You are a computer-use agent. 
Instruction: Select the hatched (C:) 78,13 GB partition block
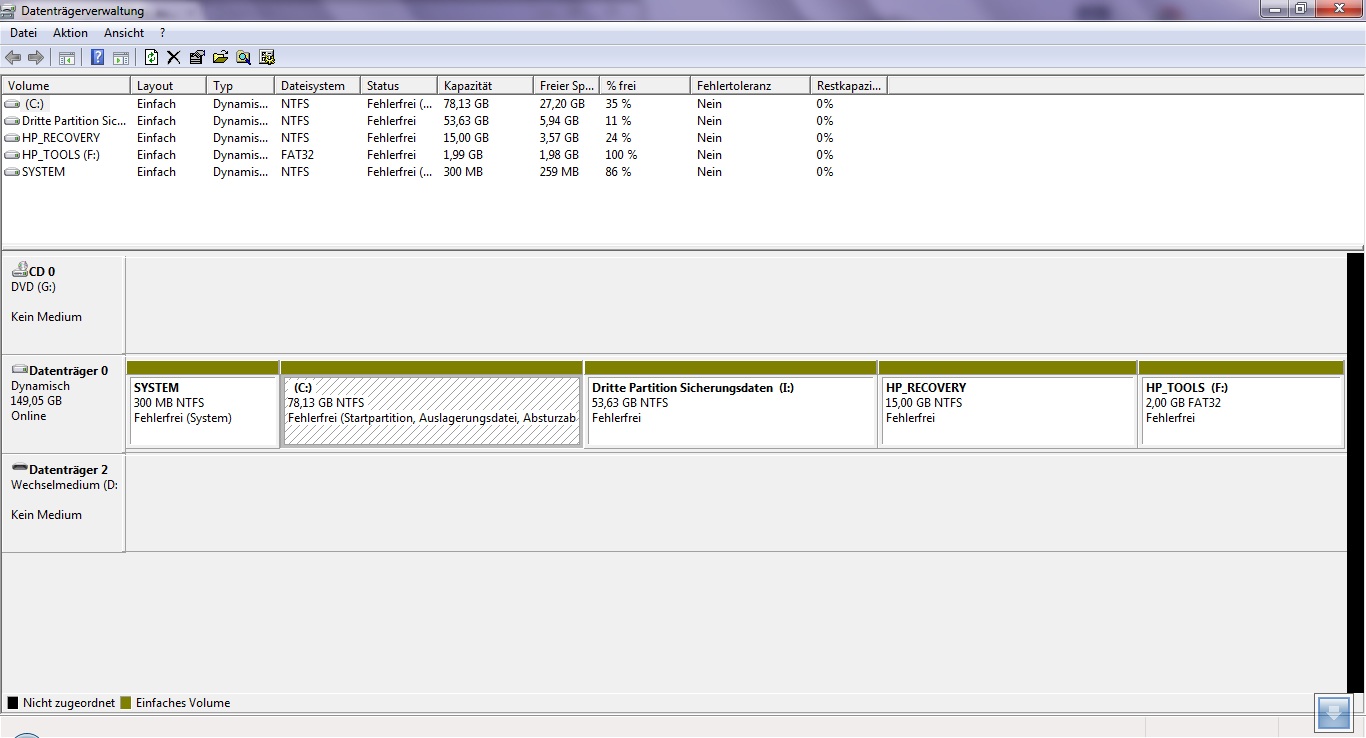coord(432,403)
